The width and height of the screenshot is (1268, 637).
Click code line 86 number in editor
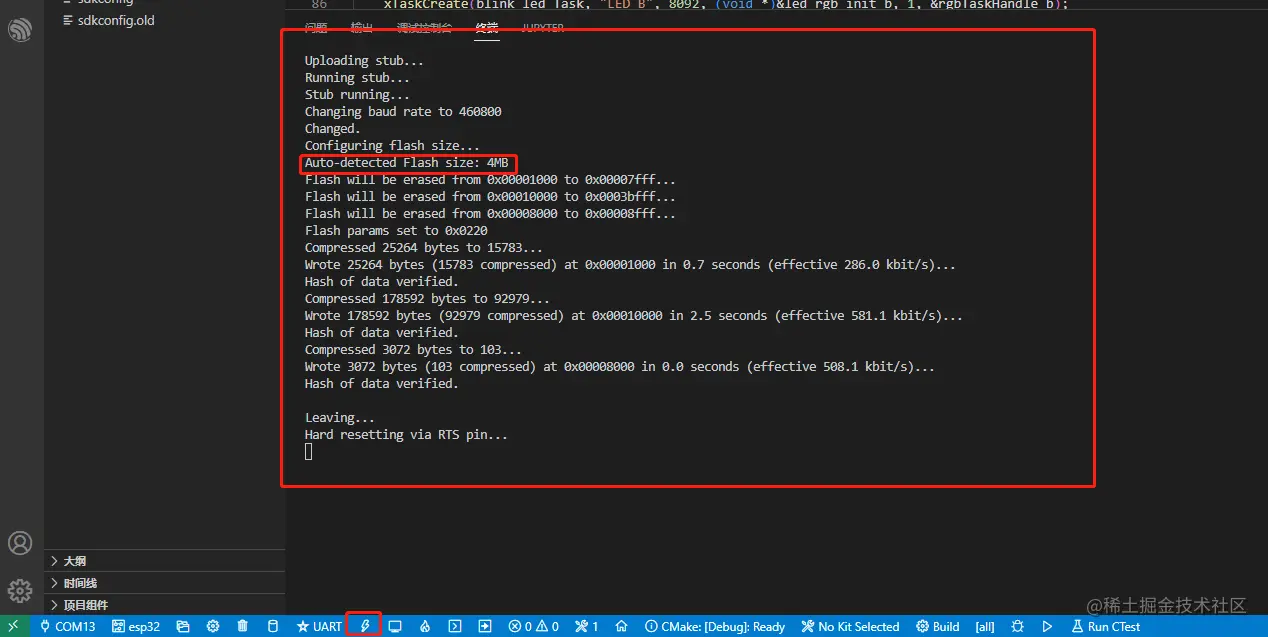point(318,4)
